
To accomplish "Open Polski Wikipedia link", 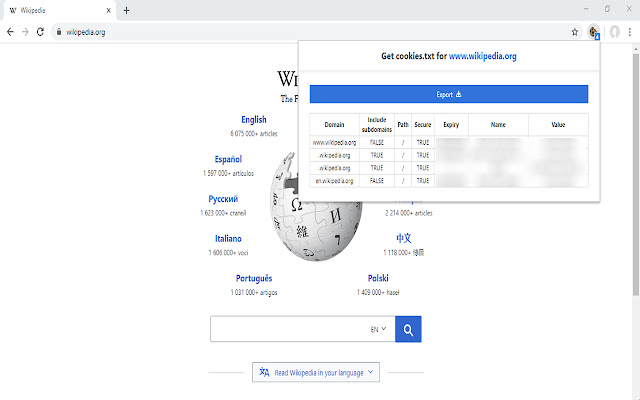I will 378,278.
